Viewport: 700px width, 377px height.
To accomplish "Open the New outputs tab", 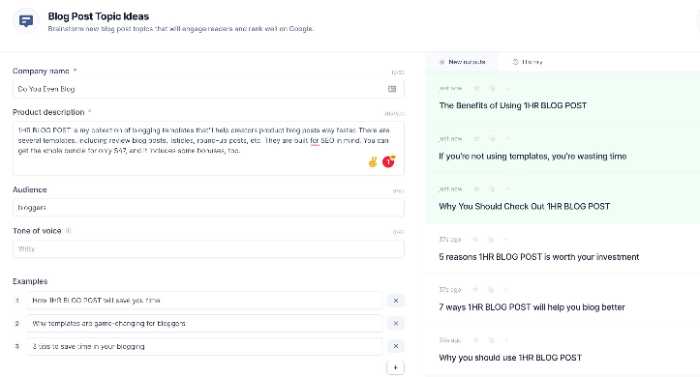I will (x=462, y=62).
